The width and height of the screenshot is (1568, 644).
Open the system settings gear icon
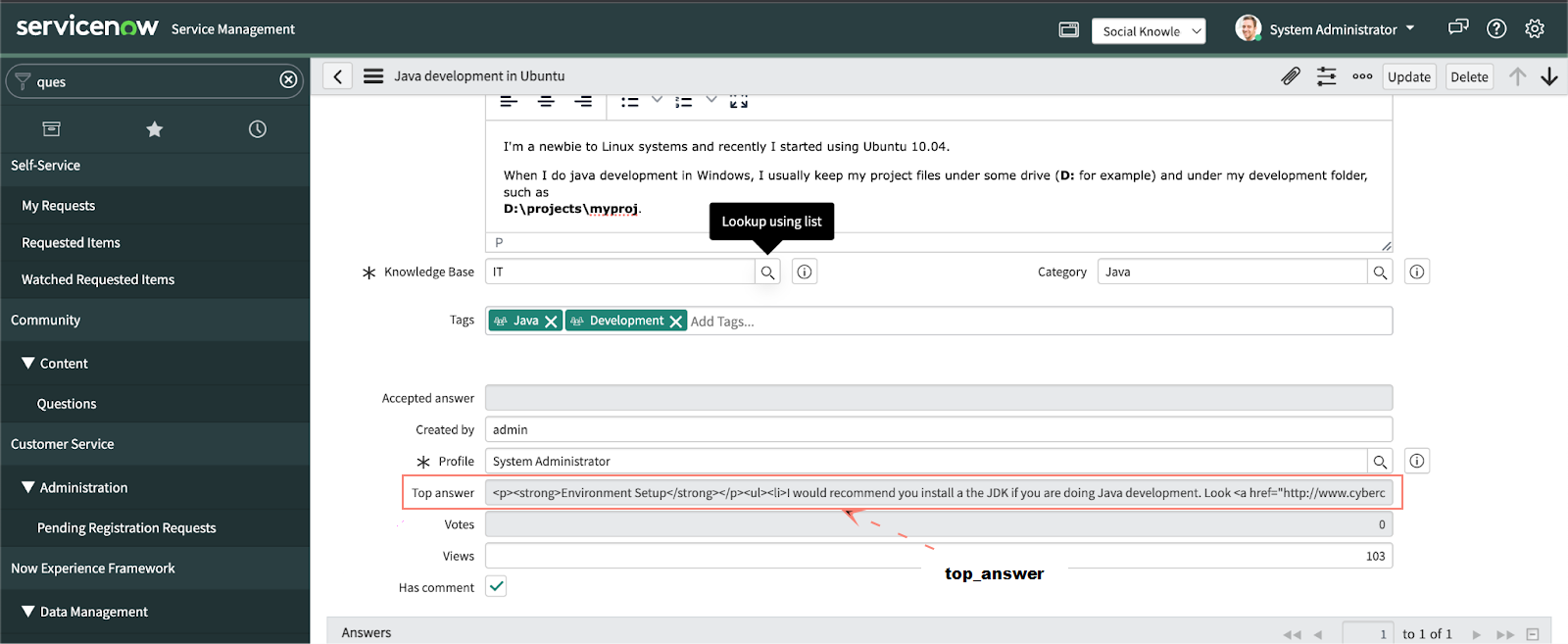[x=1535, y=28]
